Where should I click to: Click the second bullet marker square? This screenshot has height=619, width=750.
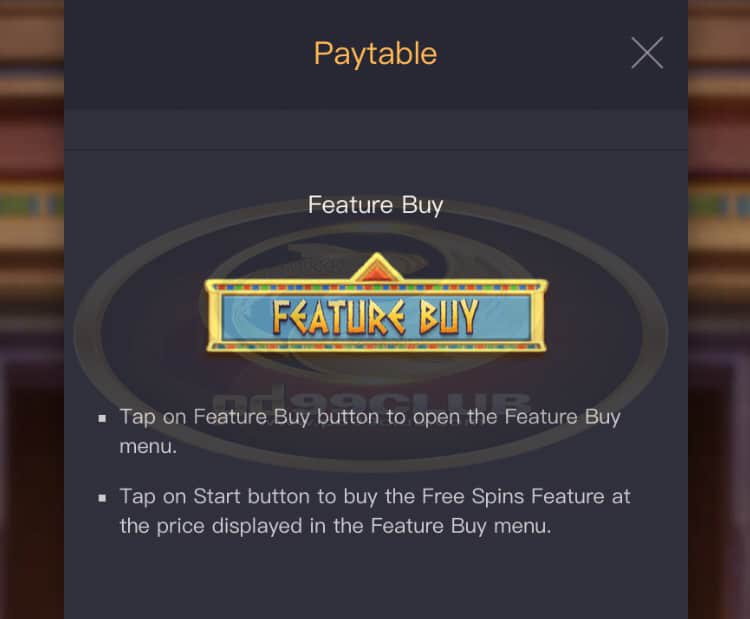102,498
